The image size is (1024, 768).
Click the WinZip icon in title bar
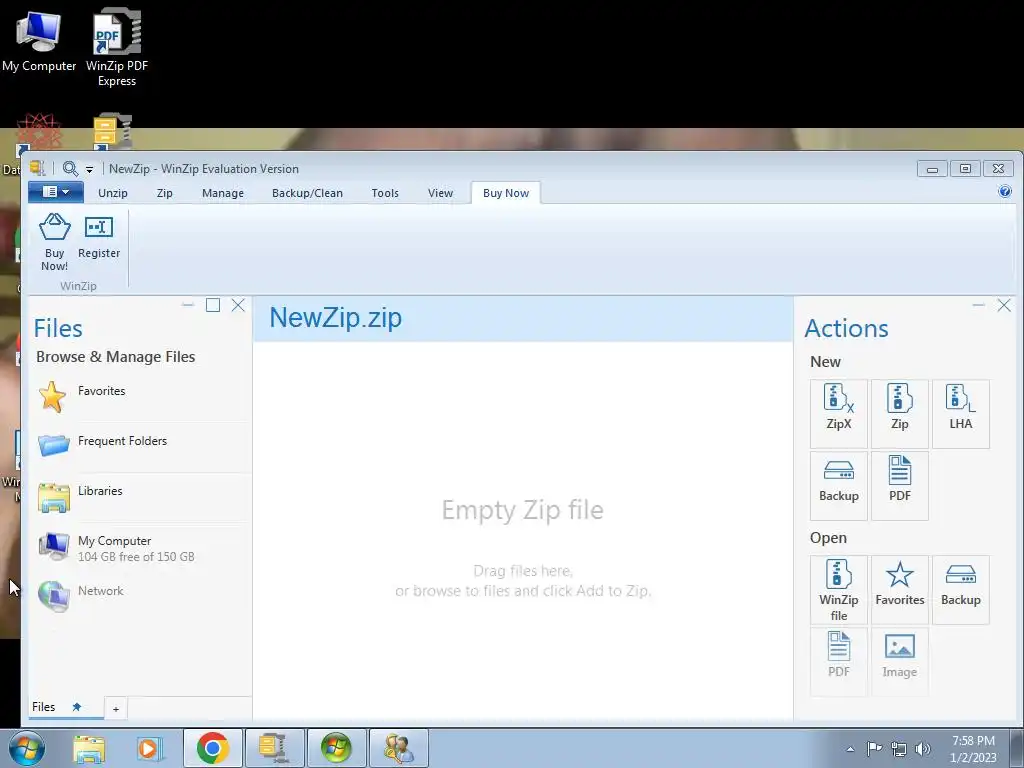[37, 168]
